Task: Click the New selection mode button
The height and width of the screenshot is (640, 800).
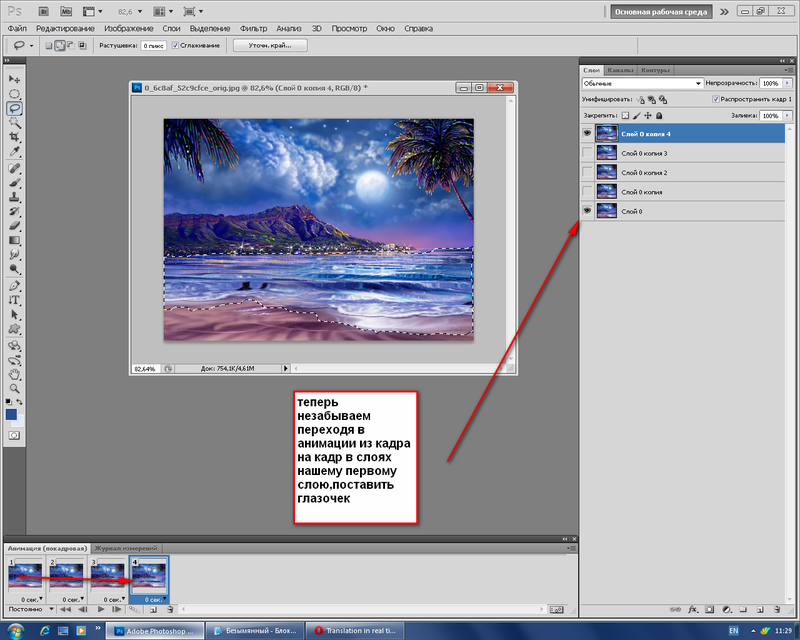Action: [48, 45]
